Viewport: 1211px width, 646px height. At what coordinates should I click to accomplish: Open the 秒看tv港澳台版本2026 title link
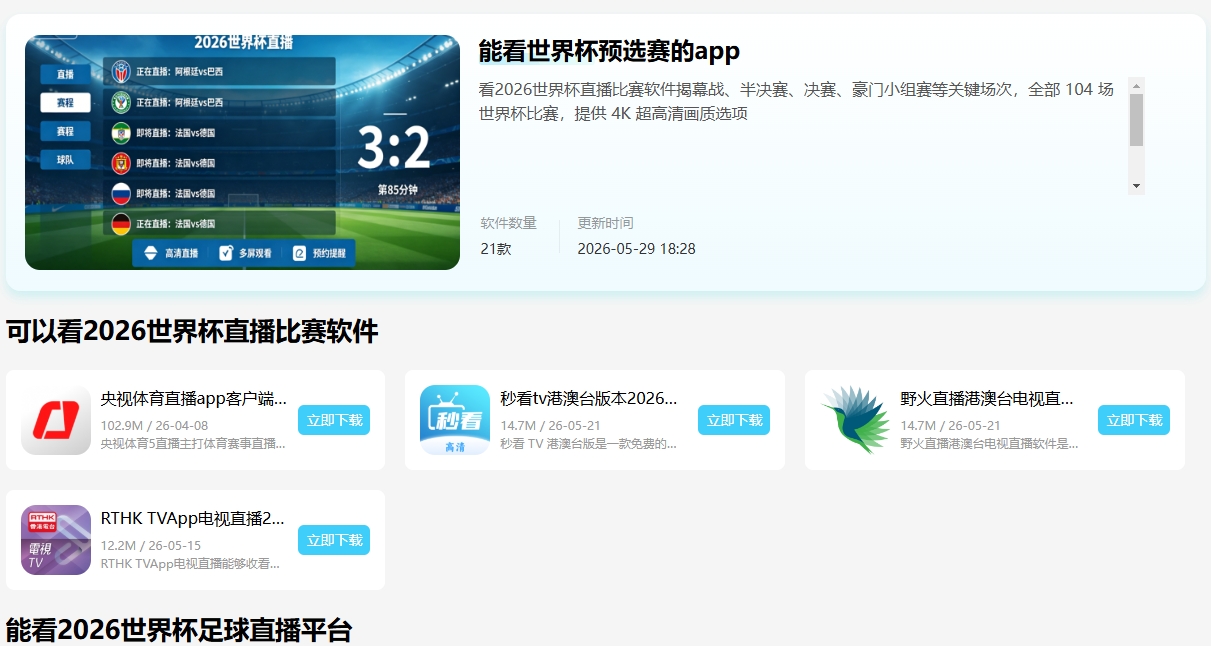[x=589, y=398]
